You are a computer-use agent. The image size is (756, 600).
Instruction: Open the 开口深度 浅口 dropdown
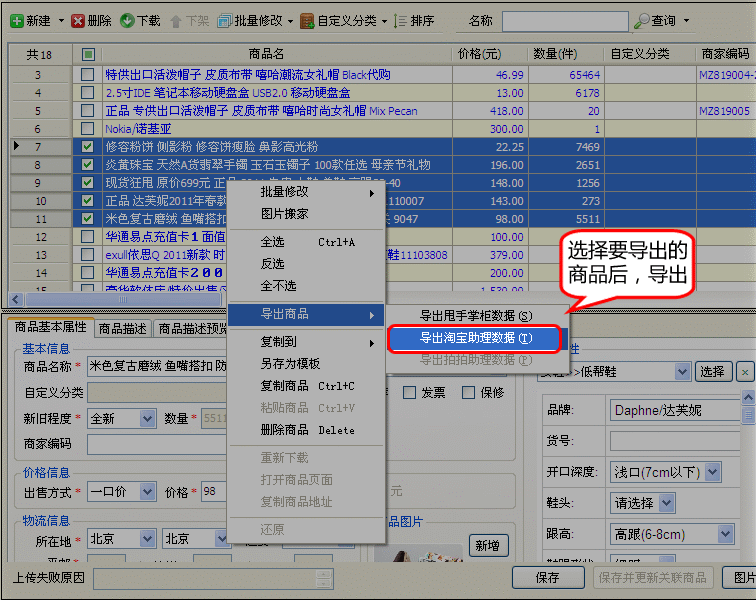[713, 472]
